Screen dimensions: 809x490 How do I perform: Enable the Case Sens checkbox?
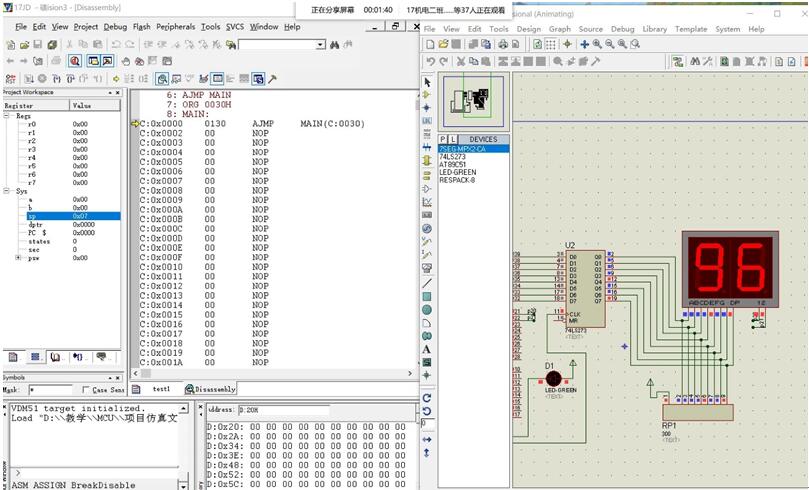(x=88, y=390)
